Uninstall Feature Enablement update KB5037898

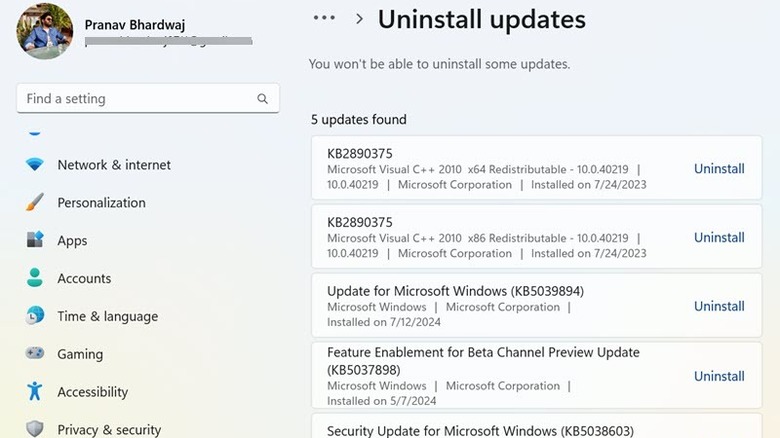[x=719, y=376]
